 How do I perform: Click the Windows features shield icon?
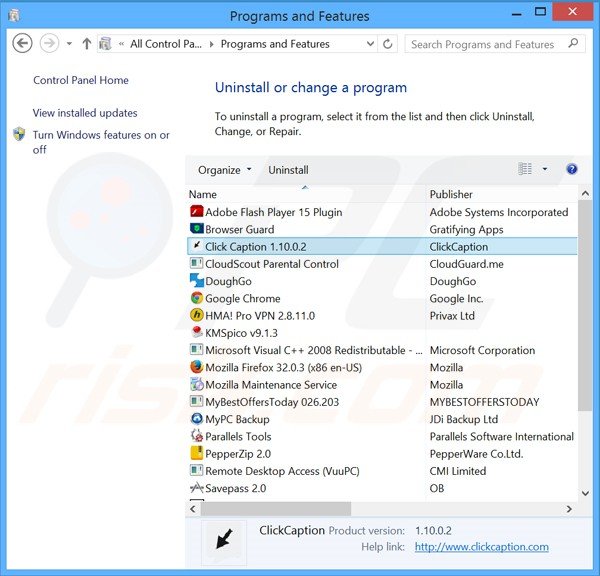coord(19,134)
